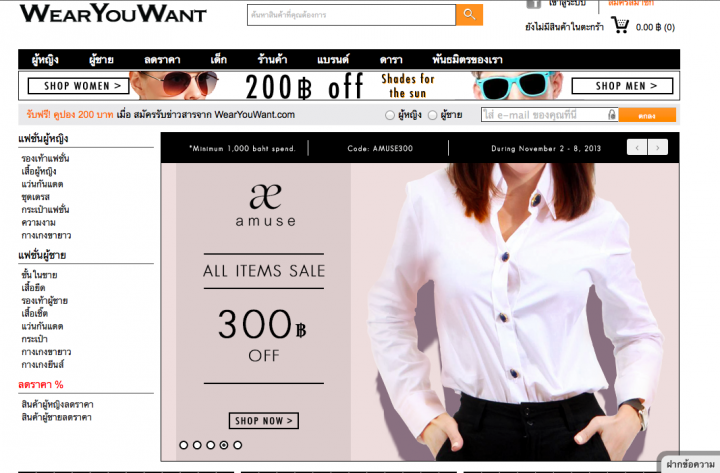Open สินค้าผู้หญิงลดราคา sale link
Image resolution: width=720 pixels, height=473 pixels.
(x=57, y=405)
